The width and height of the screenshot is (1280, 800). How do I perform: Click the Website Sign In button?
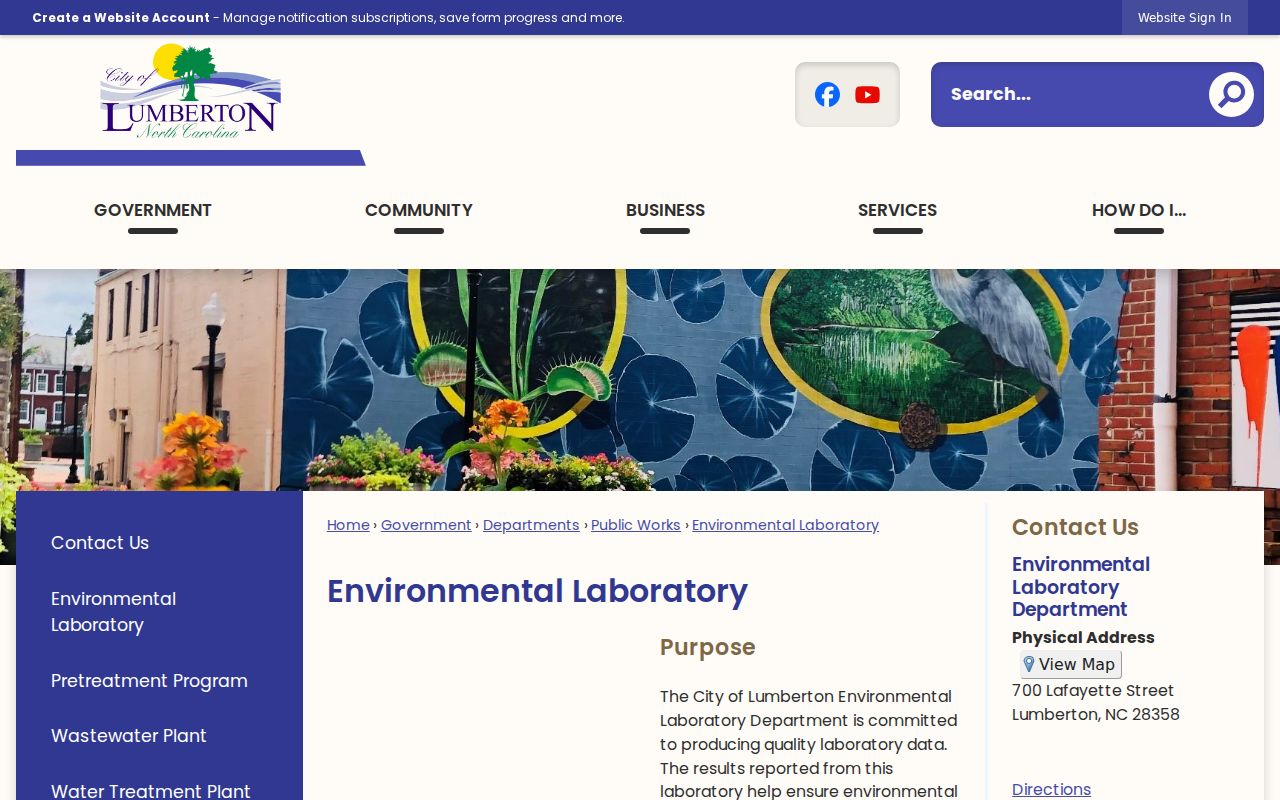(x=1184, y=18)
